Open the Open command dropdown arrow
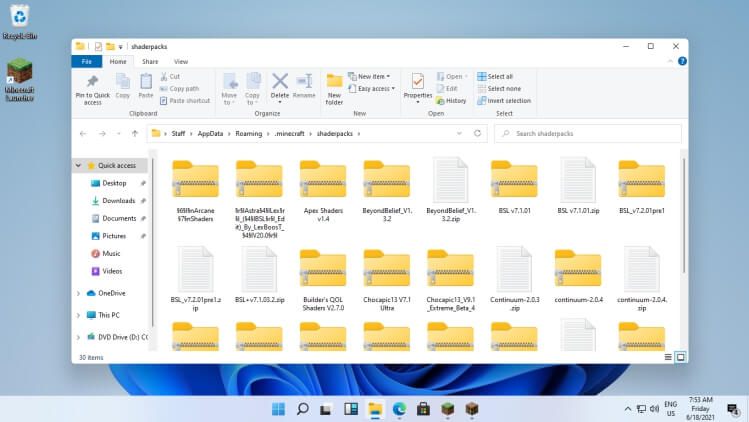The height and width of the screenshot is (422, 749). [x=466, y=76]
